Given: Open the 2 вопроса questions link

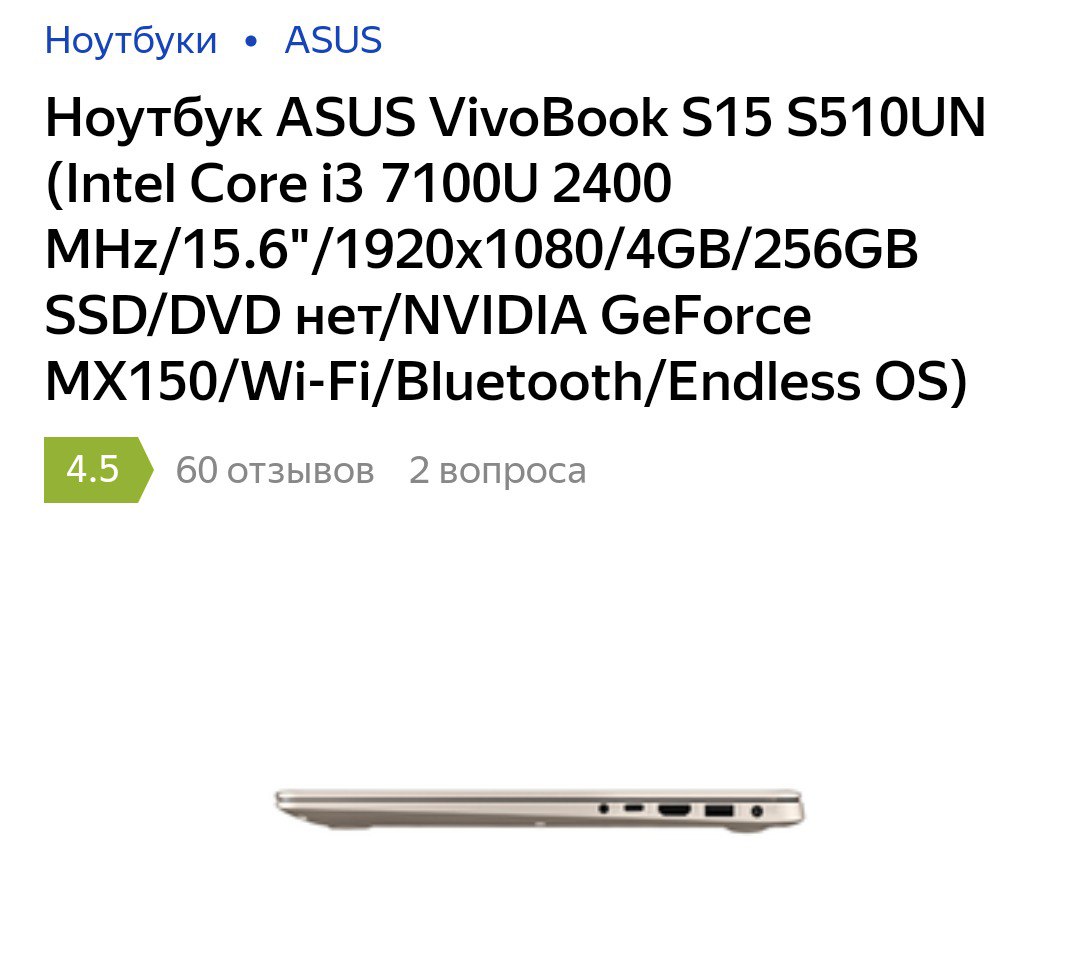Looking at the screenshot, I should pos(497,470).
